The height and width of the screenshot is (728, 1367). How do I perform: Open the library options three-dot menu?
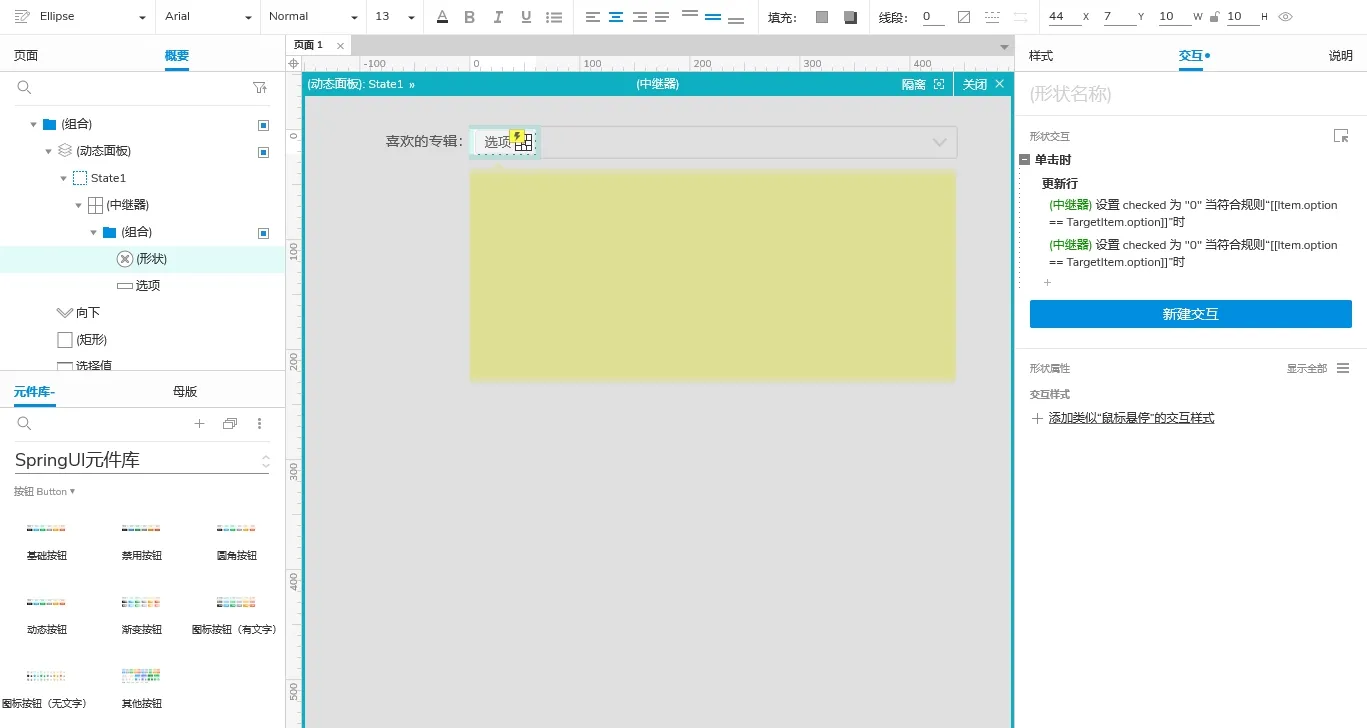pyautogui.click(x=260, y=424)
